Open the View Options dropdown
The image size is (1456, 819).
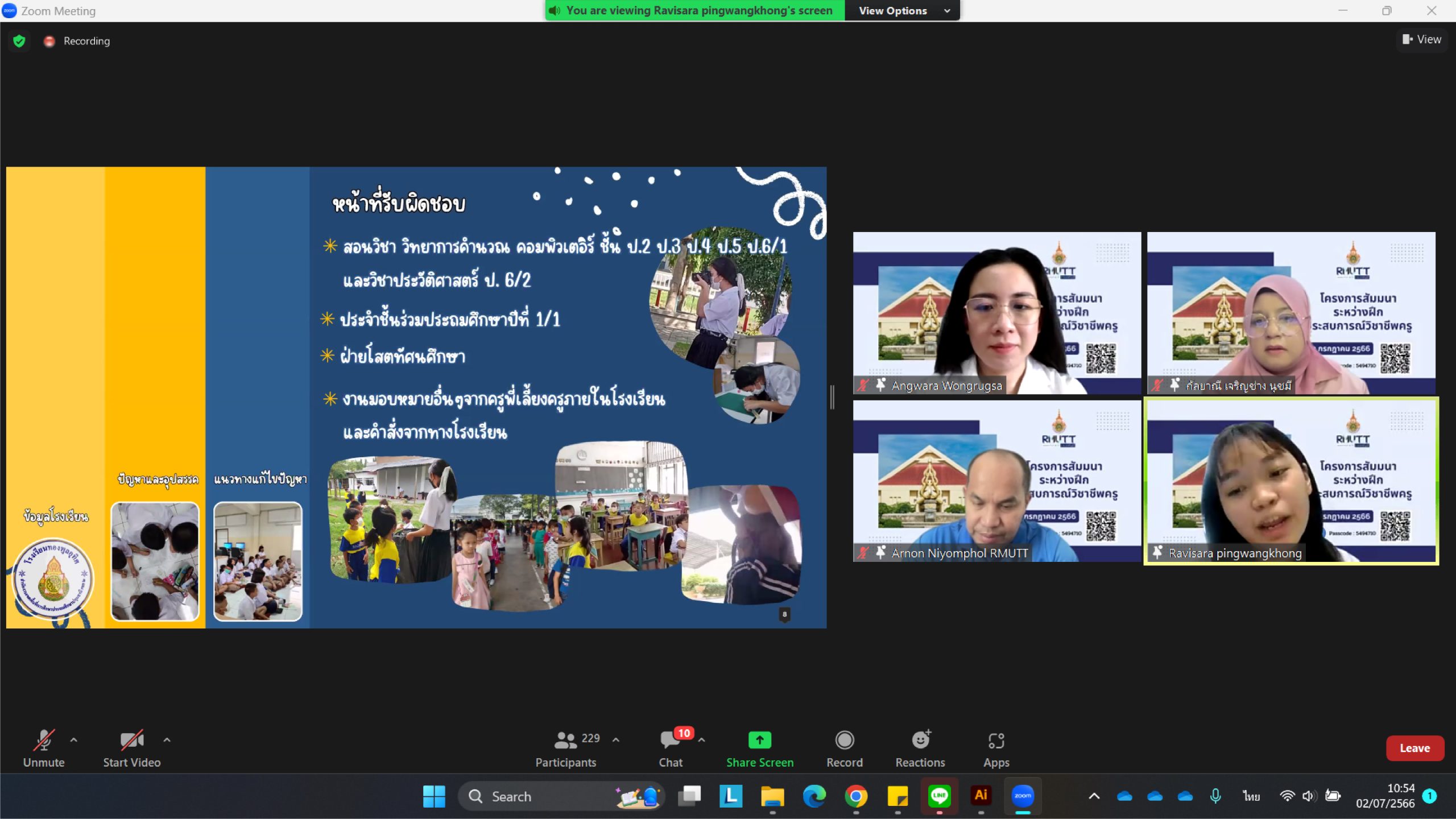pyautogui.click(x=903, y=11)
